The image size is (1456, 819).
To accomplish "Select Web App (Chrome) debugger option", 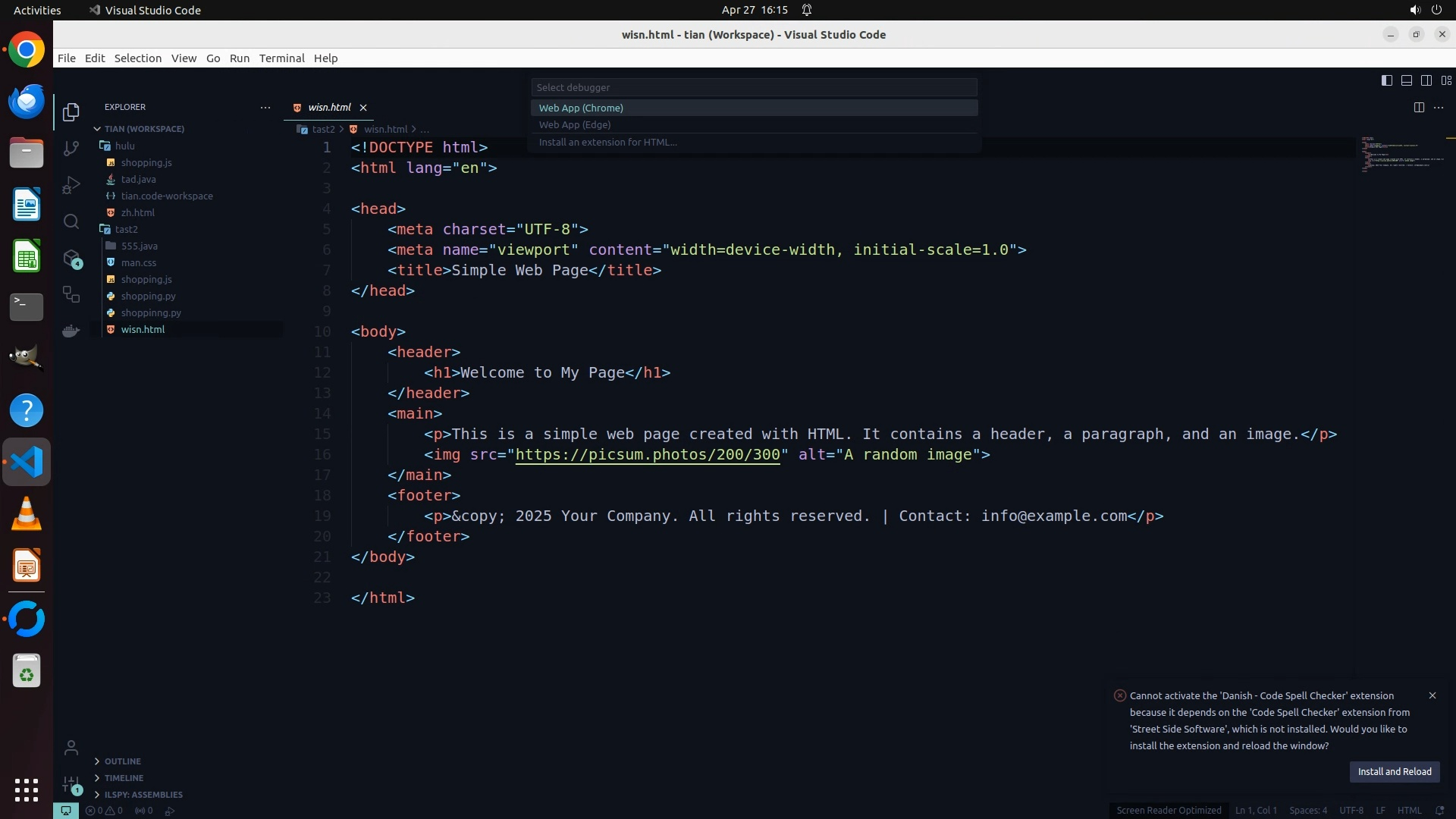I will point(581,108).
